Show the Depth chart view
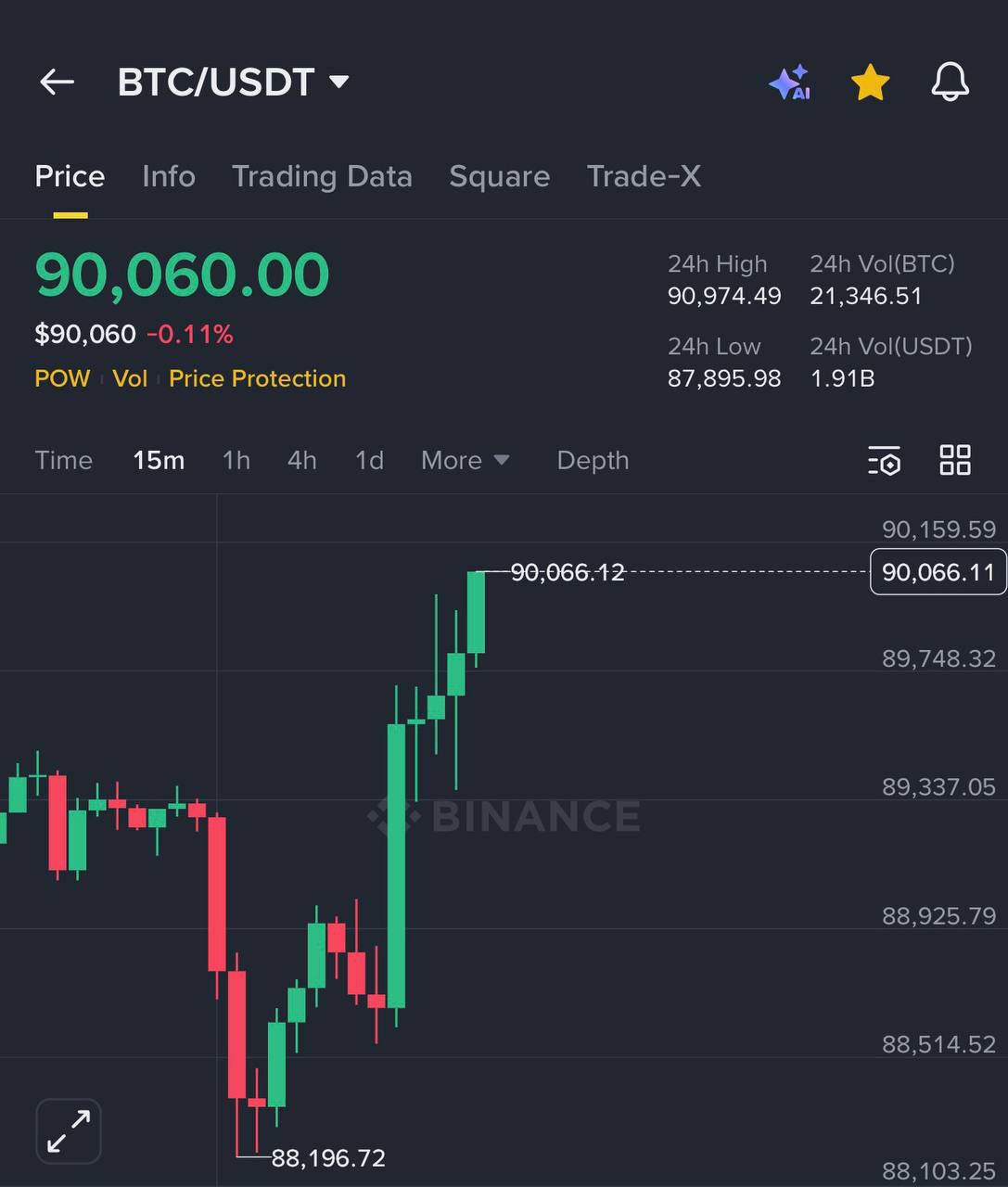Image resolution: width=1008 pixels, height=1187 pixels. tap(593, 460)
